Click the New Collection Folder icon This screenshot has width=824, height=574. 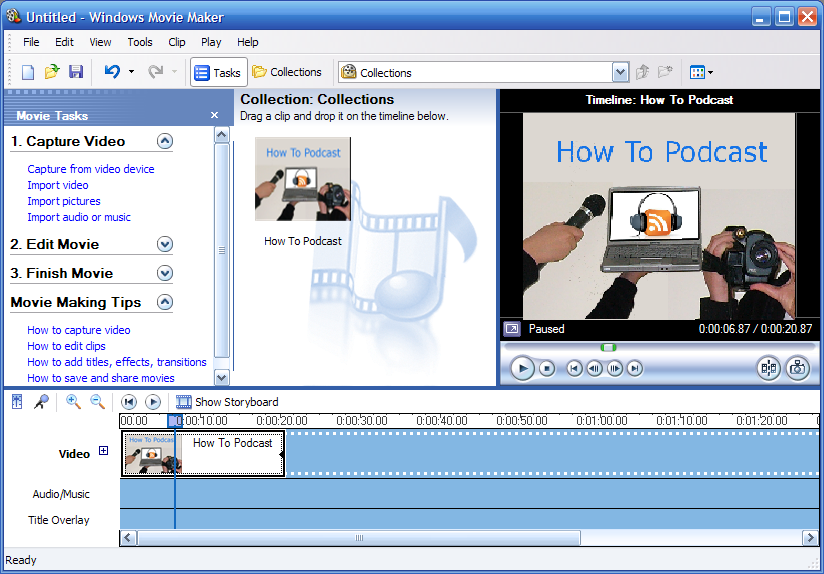(x=665, y=72)
